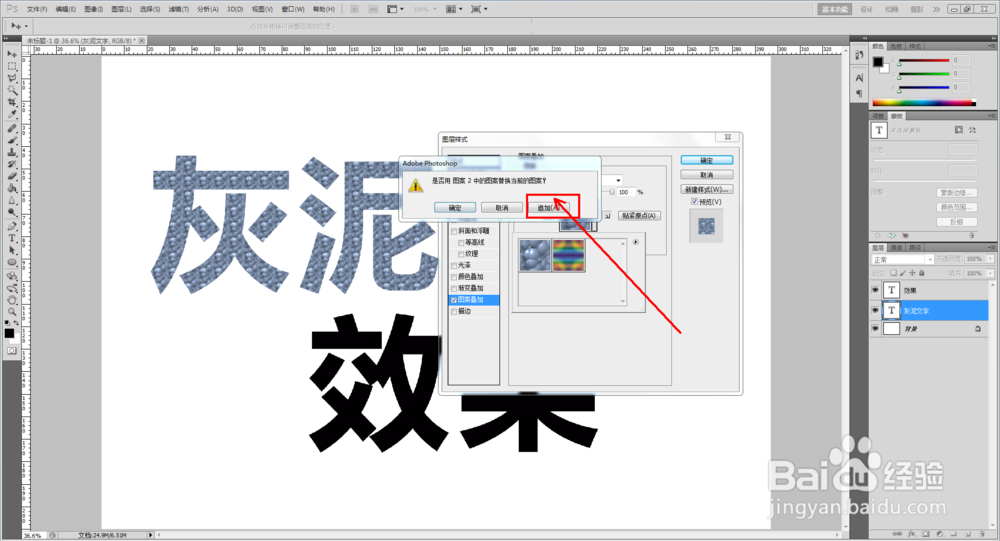Image resolution: width=1000 pixels, height=541 pixels.
Task: Click the add layer style fx icon
Action: click(911, 534)
